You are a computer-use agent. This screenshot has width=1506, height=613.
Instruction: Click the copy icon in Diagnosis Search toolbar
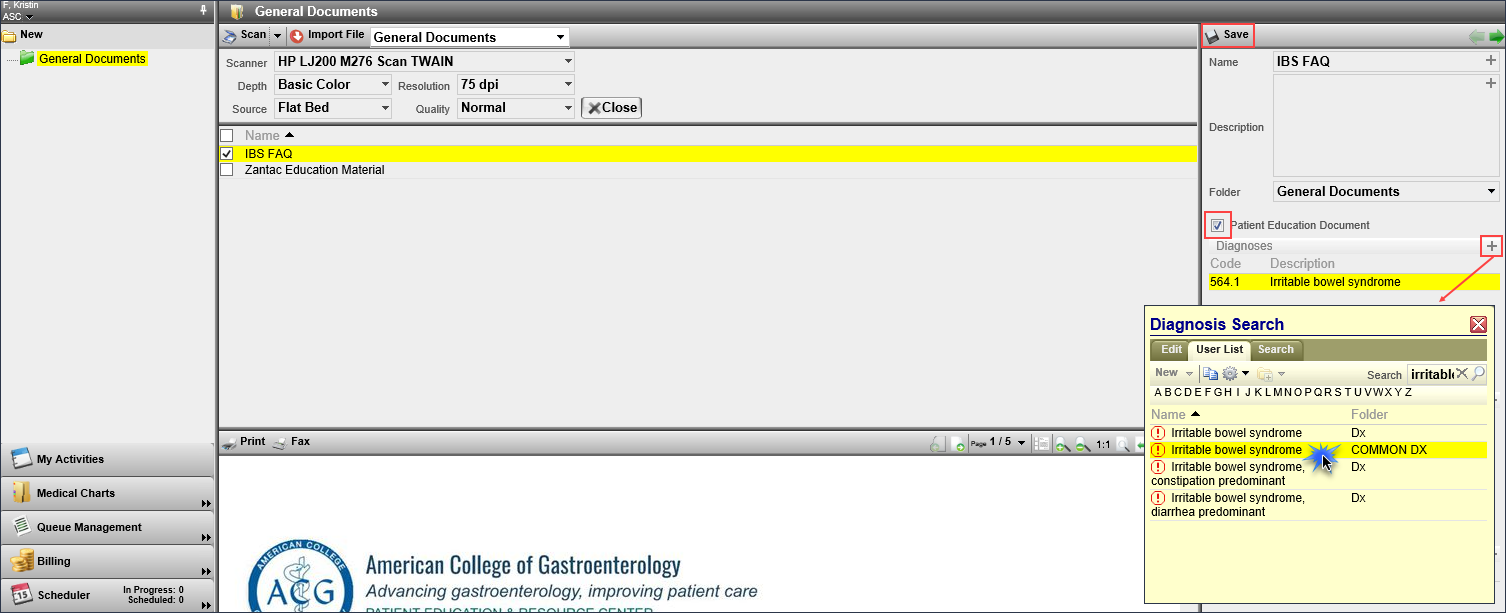click(1210, 374)
